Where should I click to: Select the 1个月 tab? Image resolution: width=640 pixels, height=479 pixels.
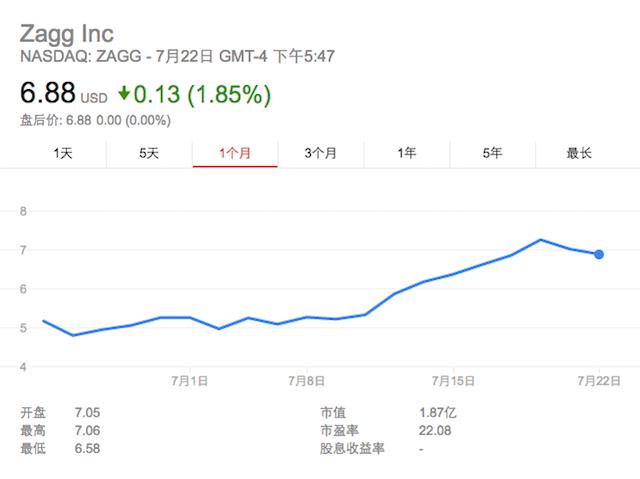click(235, 153)
